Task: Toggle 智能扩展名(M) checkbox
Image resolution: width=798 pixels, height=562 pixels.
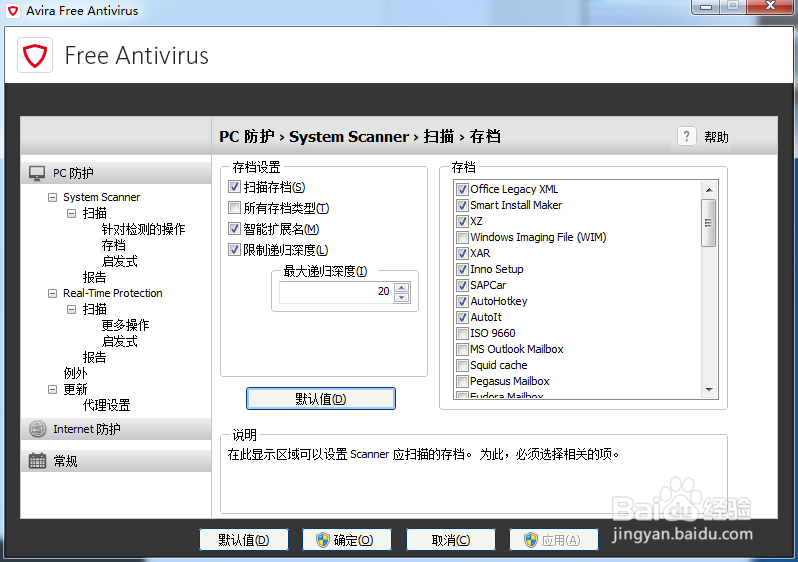Action: 234,229
